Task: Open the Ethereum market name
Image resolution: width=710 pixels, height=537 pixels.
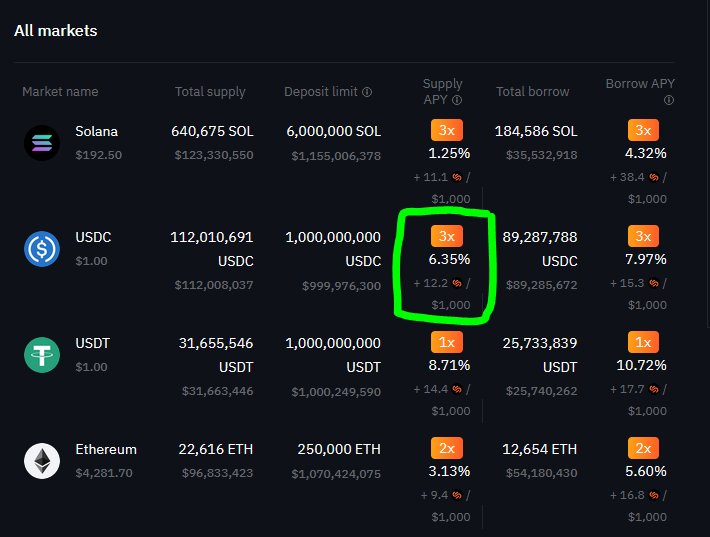Action: click(106, 449)
